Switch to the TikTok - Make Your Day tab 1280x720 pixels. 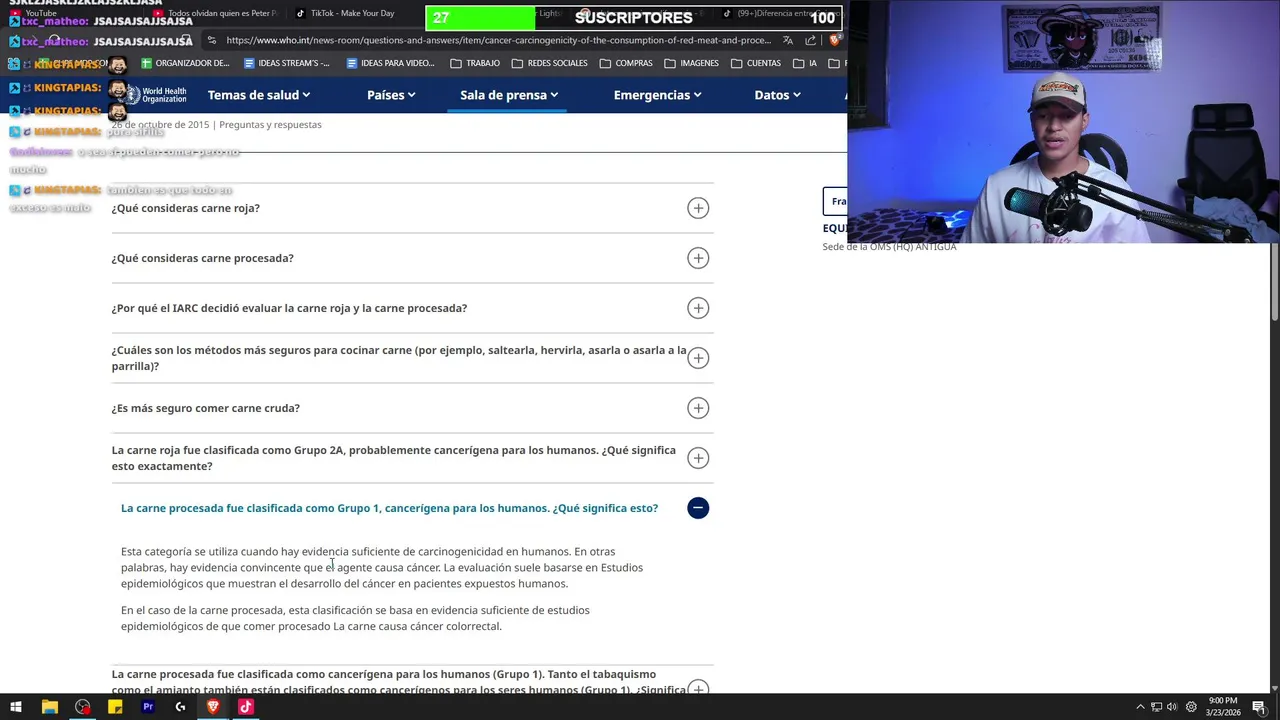click(345, 14)
